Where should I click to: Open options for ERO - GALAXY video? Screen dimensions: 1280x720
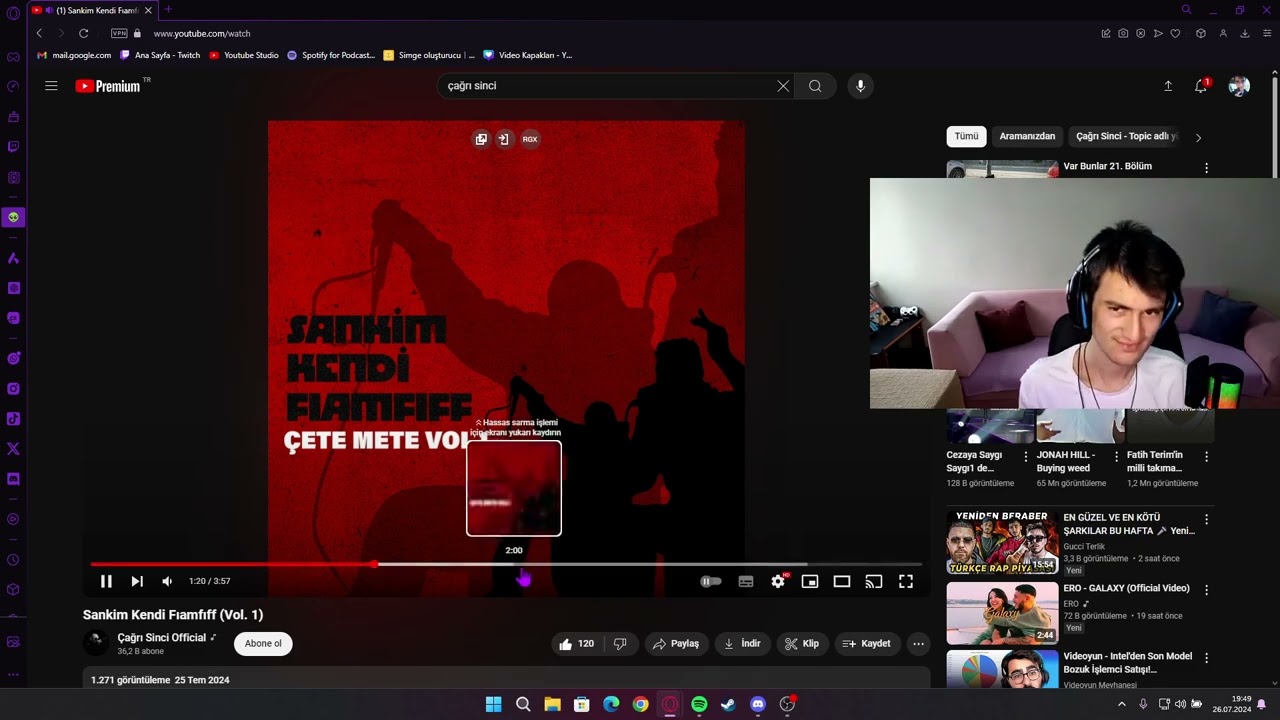coord(1206,590)
